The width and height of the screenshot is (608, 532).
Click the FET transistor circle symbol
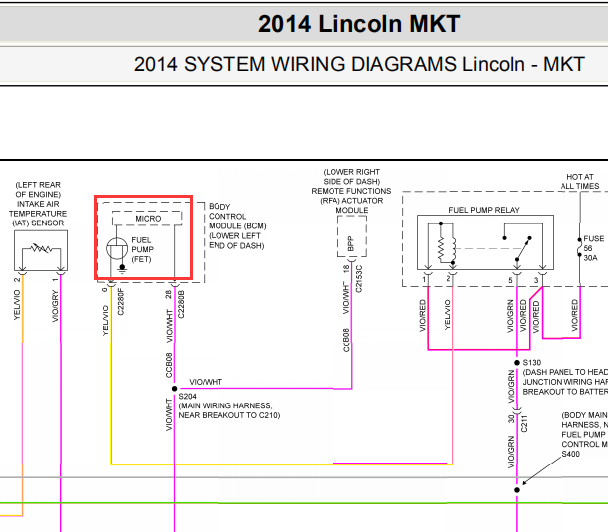point(117,248)
